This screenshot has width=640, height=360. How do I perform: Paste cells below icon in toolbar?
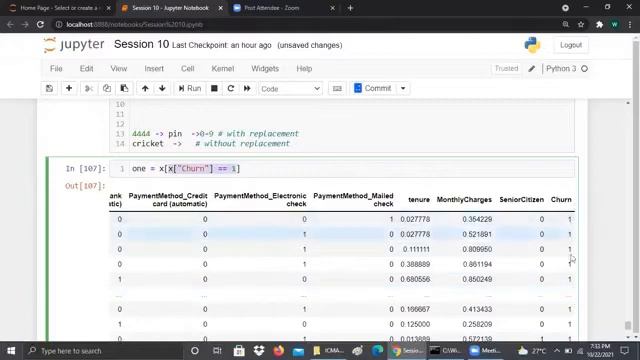[124, 88]
